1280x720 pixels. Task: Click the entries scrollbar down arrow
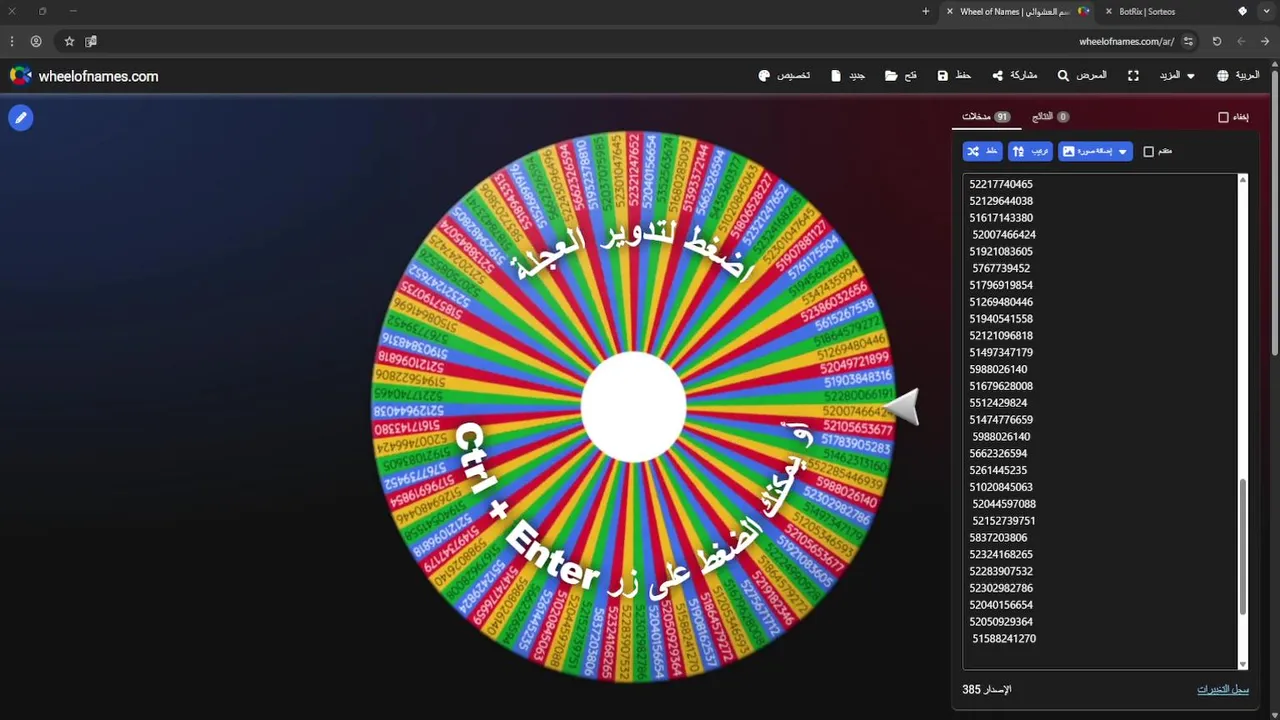[1243, 663]
